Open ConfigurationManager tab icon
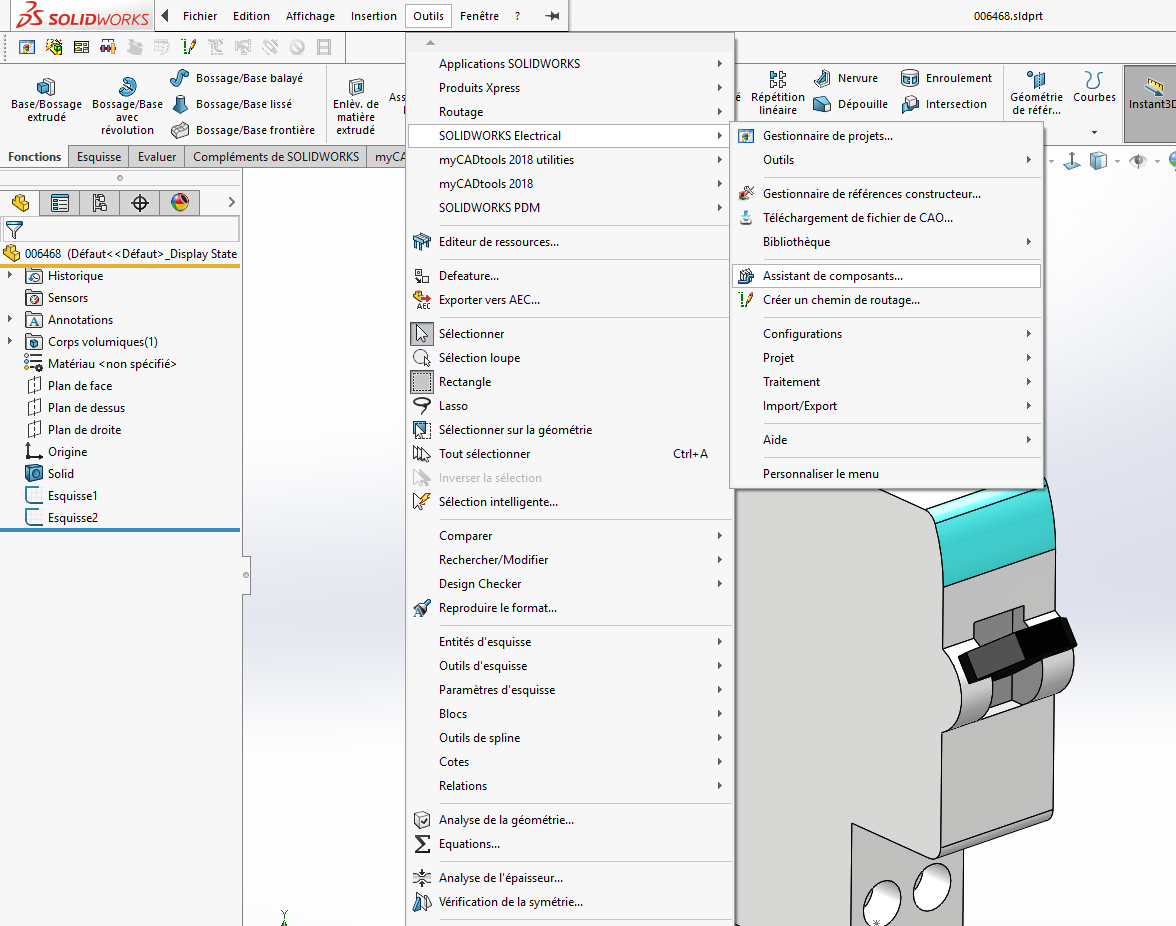The image size is (1176, 926). tap(100, 202)
